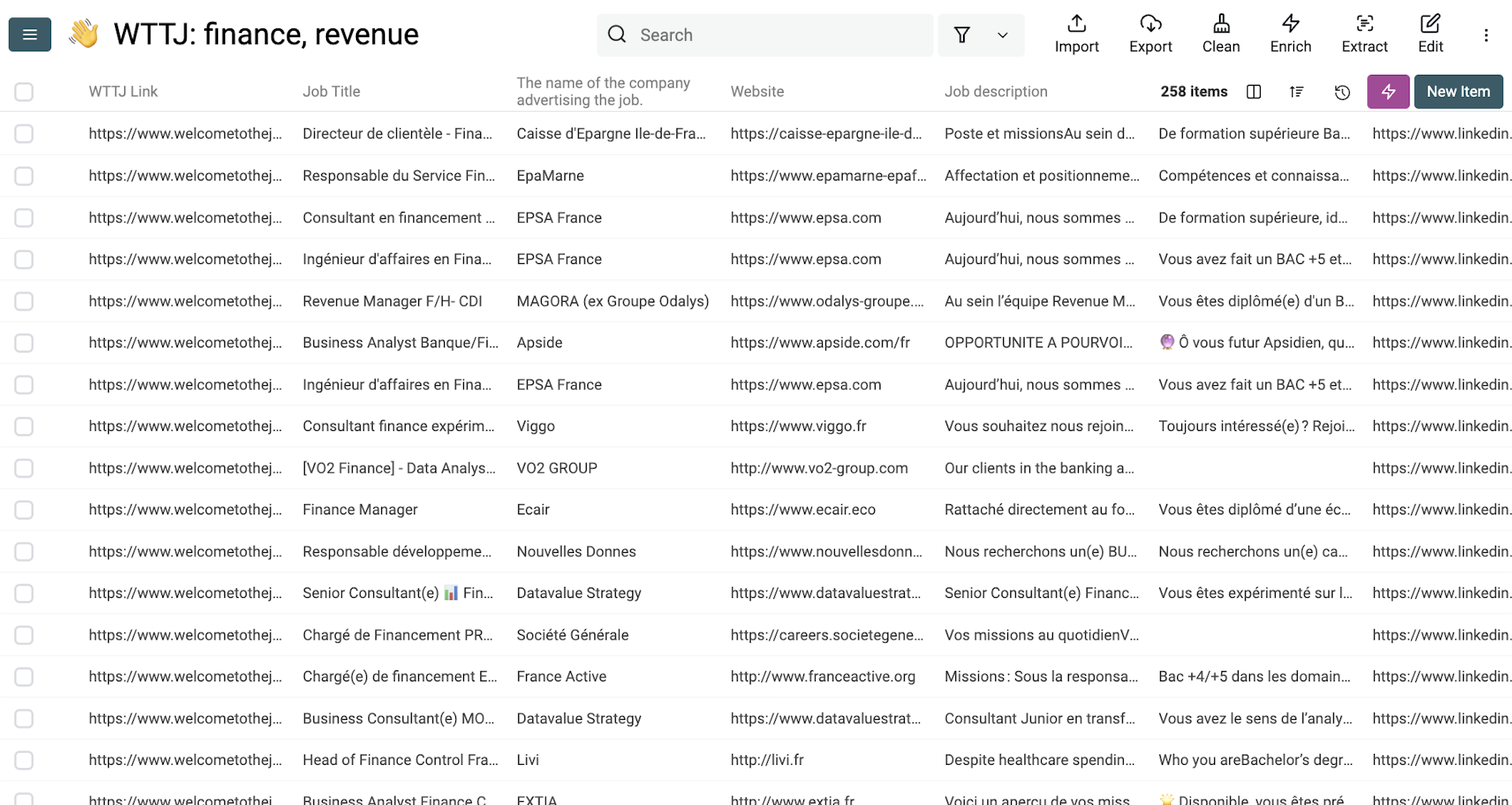
Task: Select the Ecair row checkbox
Action: (x=24, y=510)
